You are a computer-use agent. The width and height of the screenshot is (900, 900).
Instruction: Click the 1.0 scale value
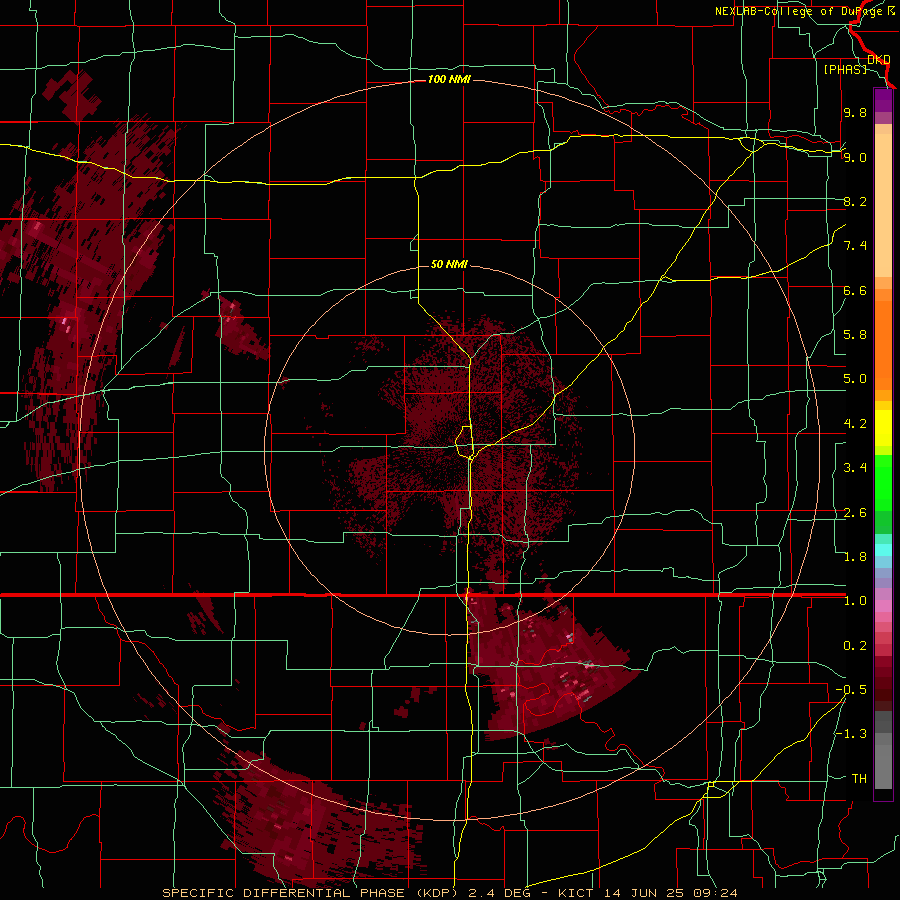pyautogui.click(x=855, y=601)
